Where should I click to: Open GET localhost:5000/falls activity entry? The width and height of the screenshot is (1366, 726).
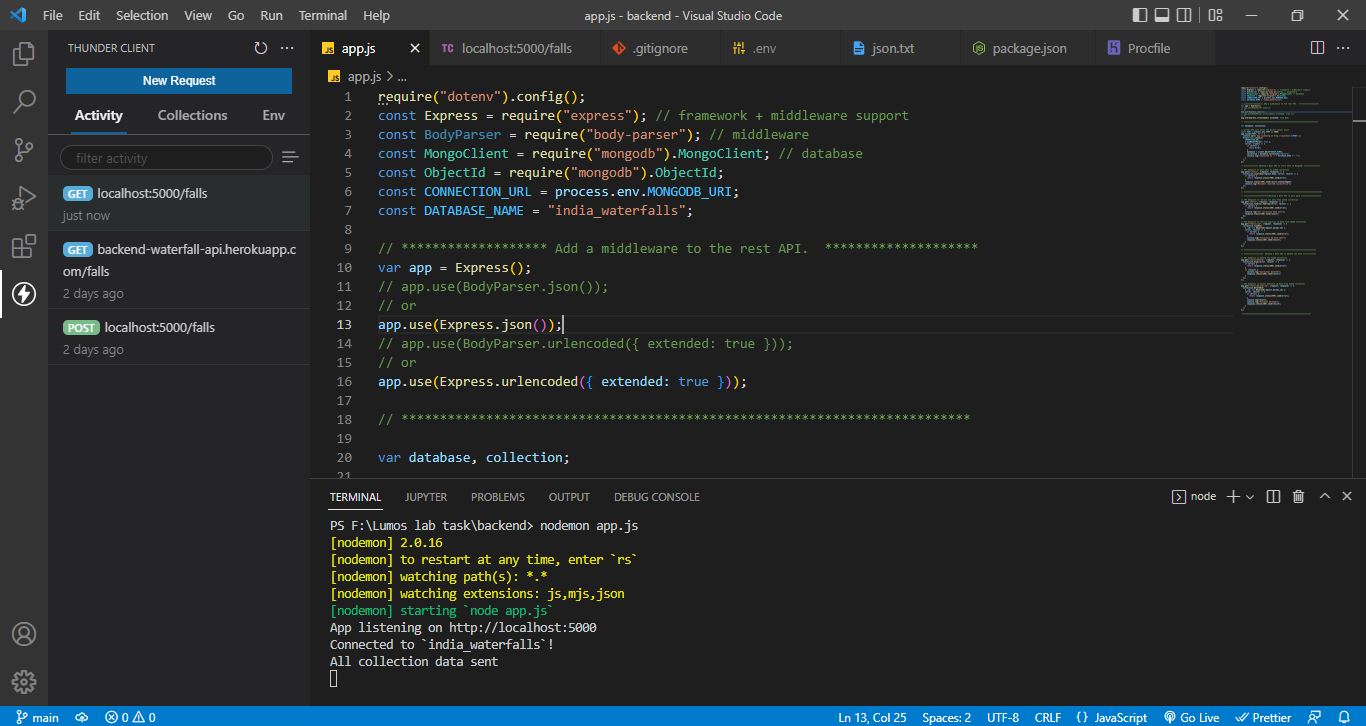(x=179, y=203)
